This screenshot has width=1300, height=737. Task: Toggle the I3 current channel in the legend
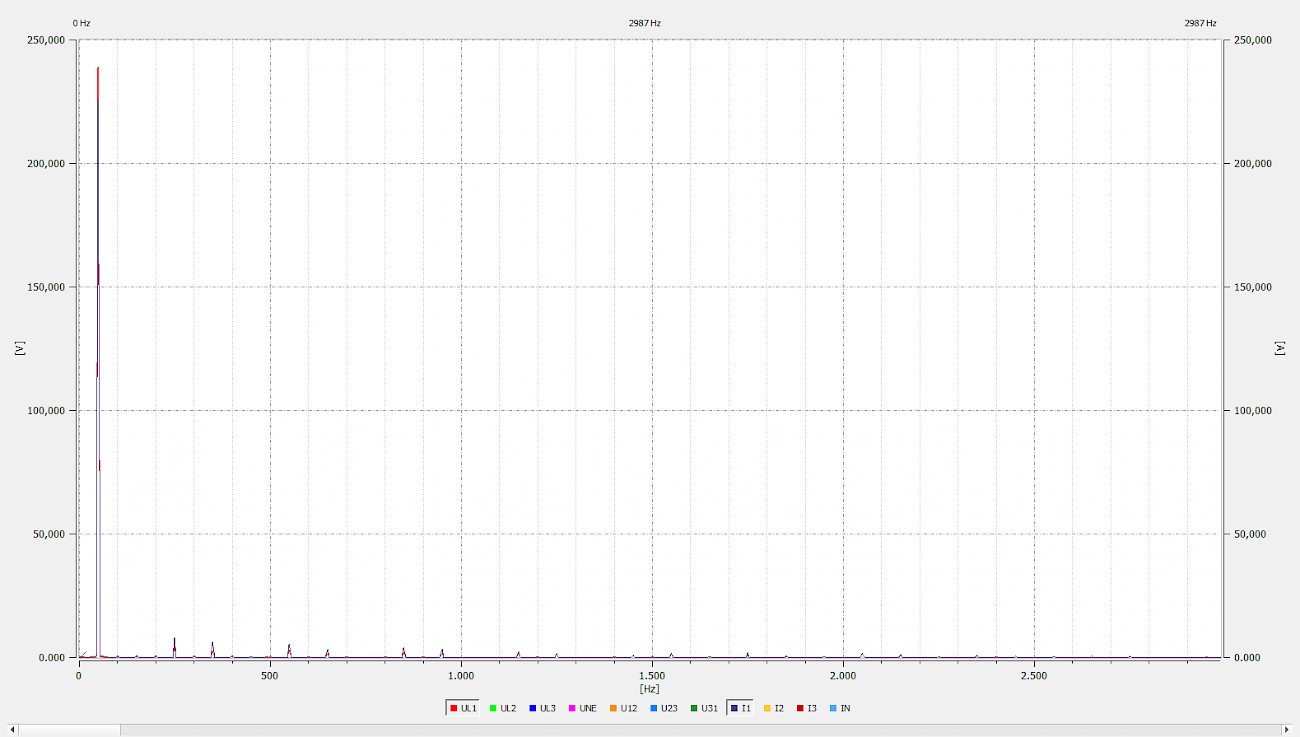807,708
